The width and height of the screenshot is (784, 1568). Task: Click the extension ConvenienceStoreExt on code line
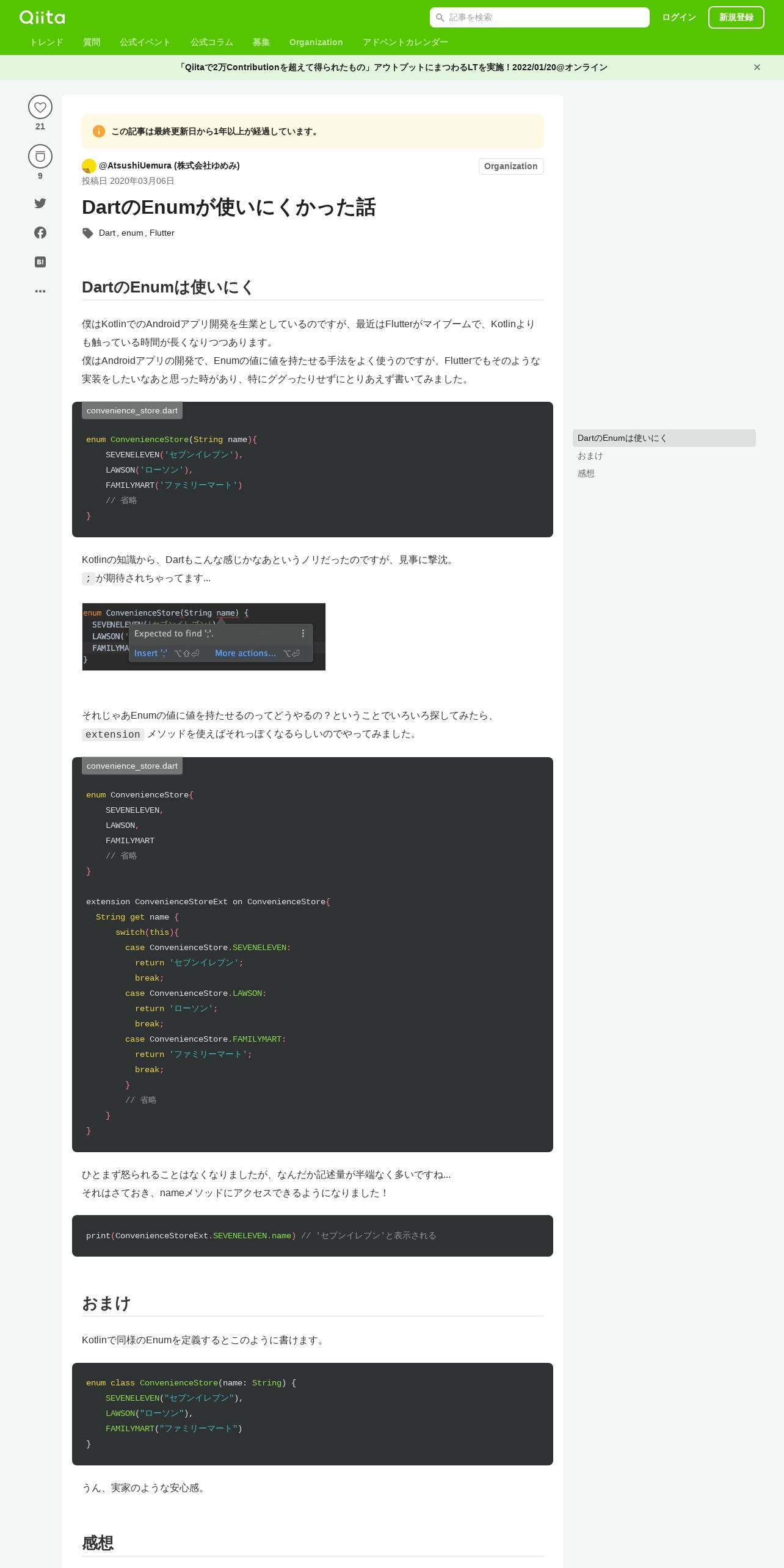click(208, 901)
